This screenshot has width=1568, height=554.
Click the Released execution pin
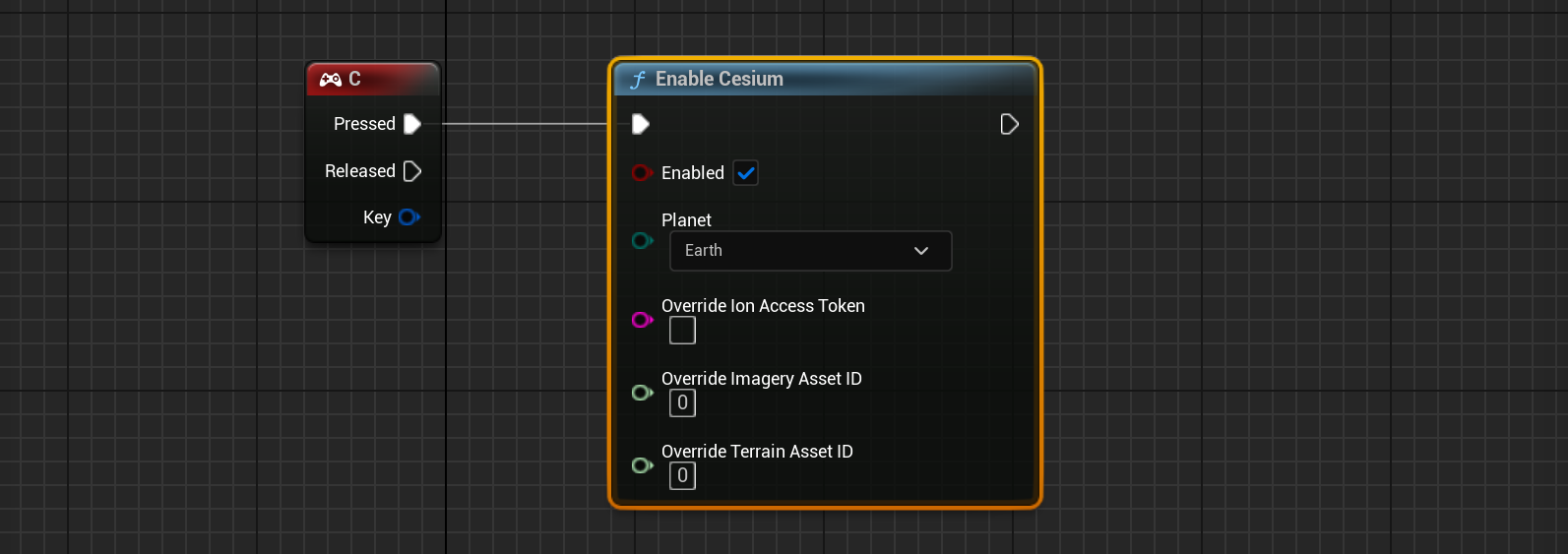coord(412,171)
